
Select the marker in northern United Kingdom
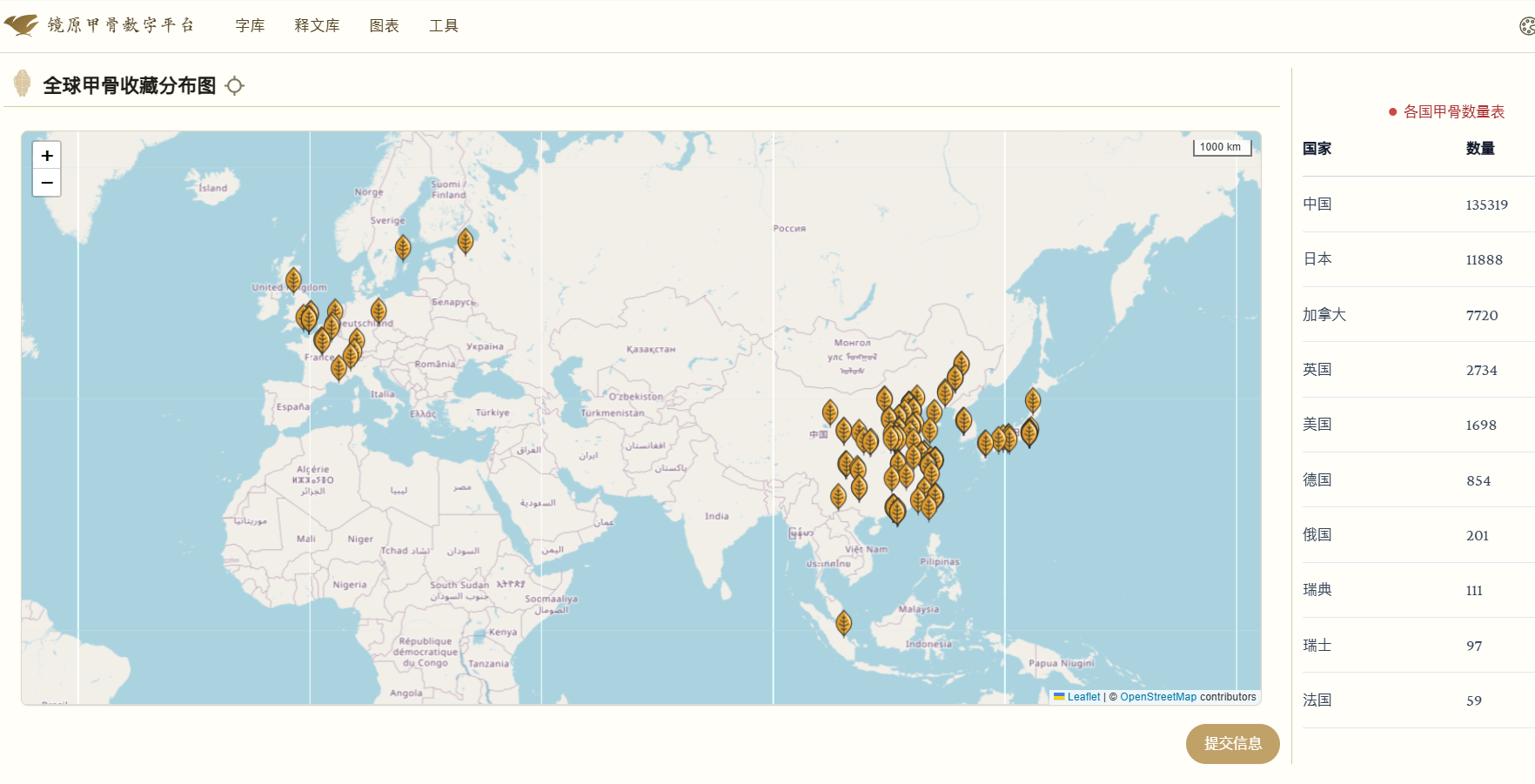tap(293, 280)
